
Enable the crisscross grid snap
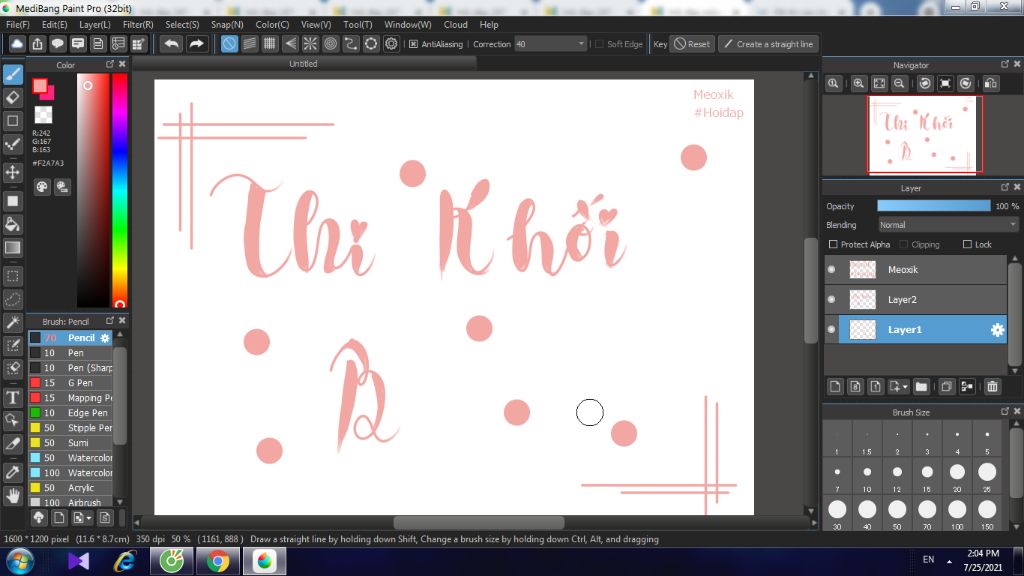coord(270,44)
